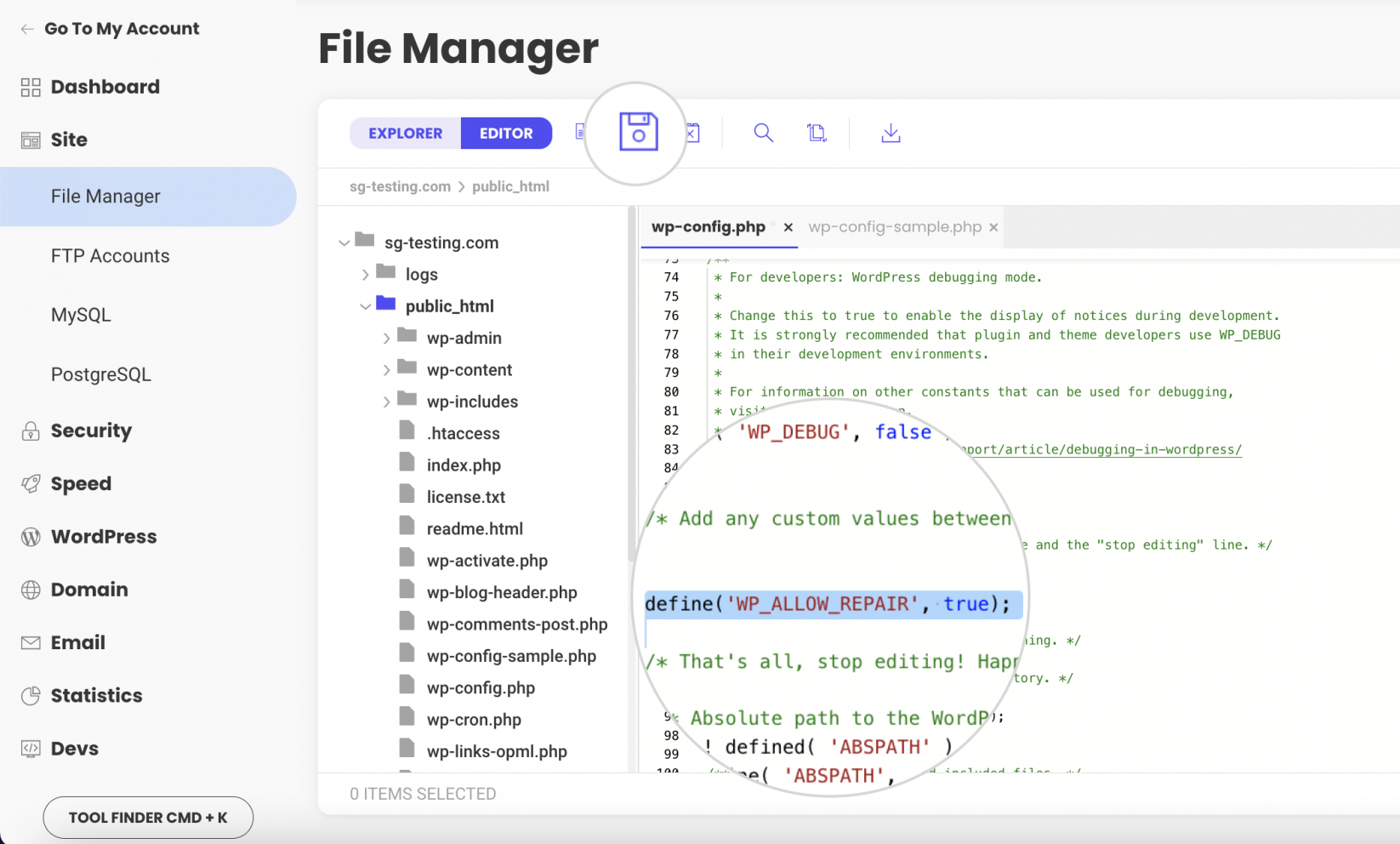Download the file with the download icon
1400x844 pixels.
(x=891, y=133)
